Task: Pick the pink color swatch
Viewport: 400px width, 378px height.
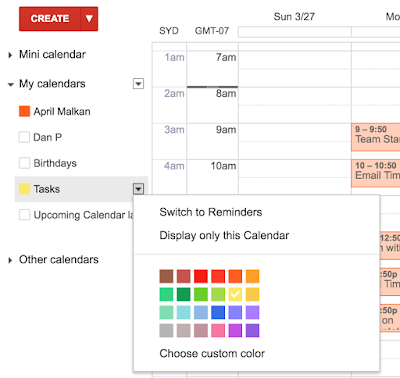Action: pyautogui.click(x=218, y=330)
